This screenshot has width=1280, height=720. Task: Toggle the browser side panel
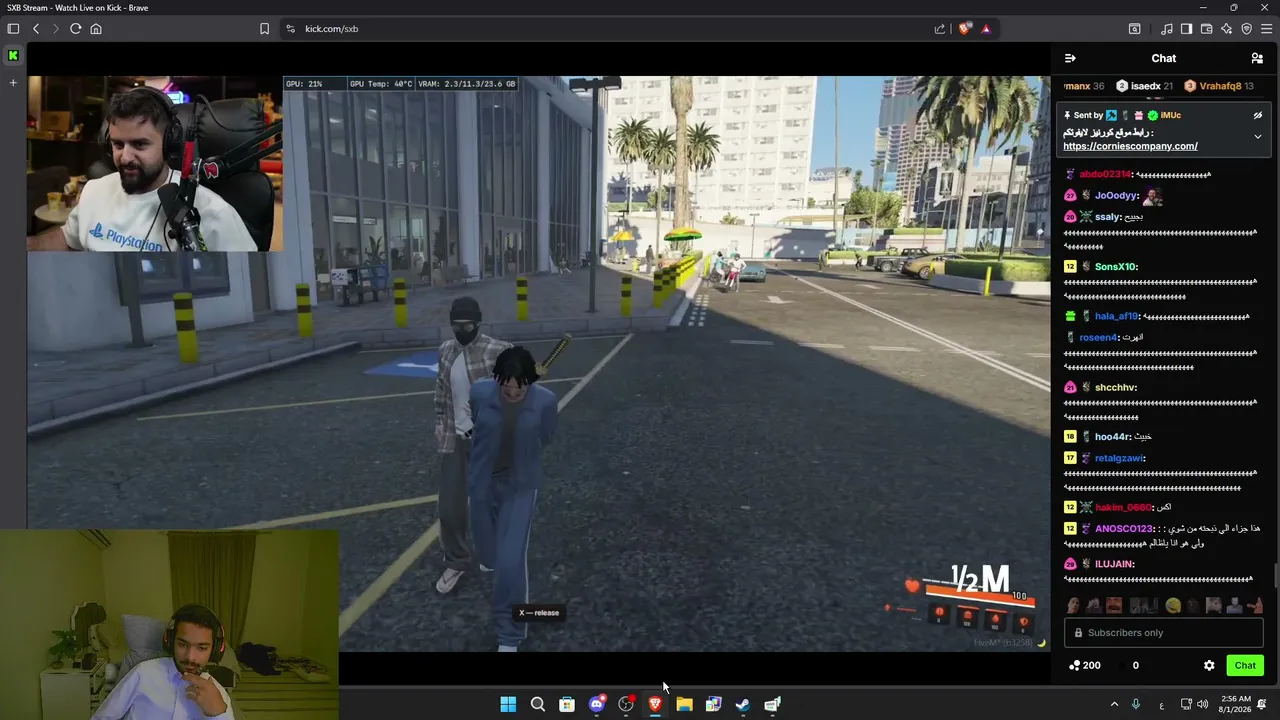click(1186, 29)
